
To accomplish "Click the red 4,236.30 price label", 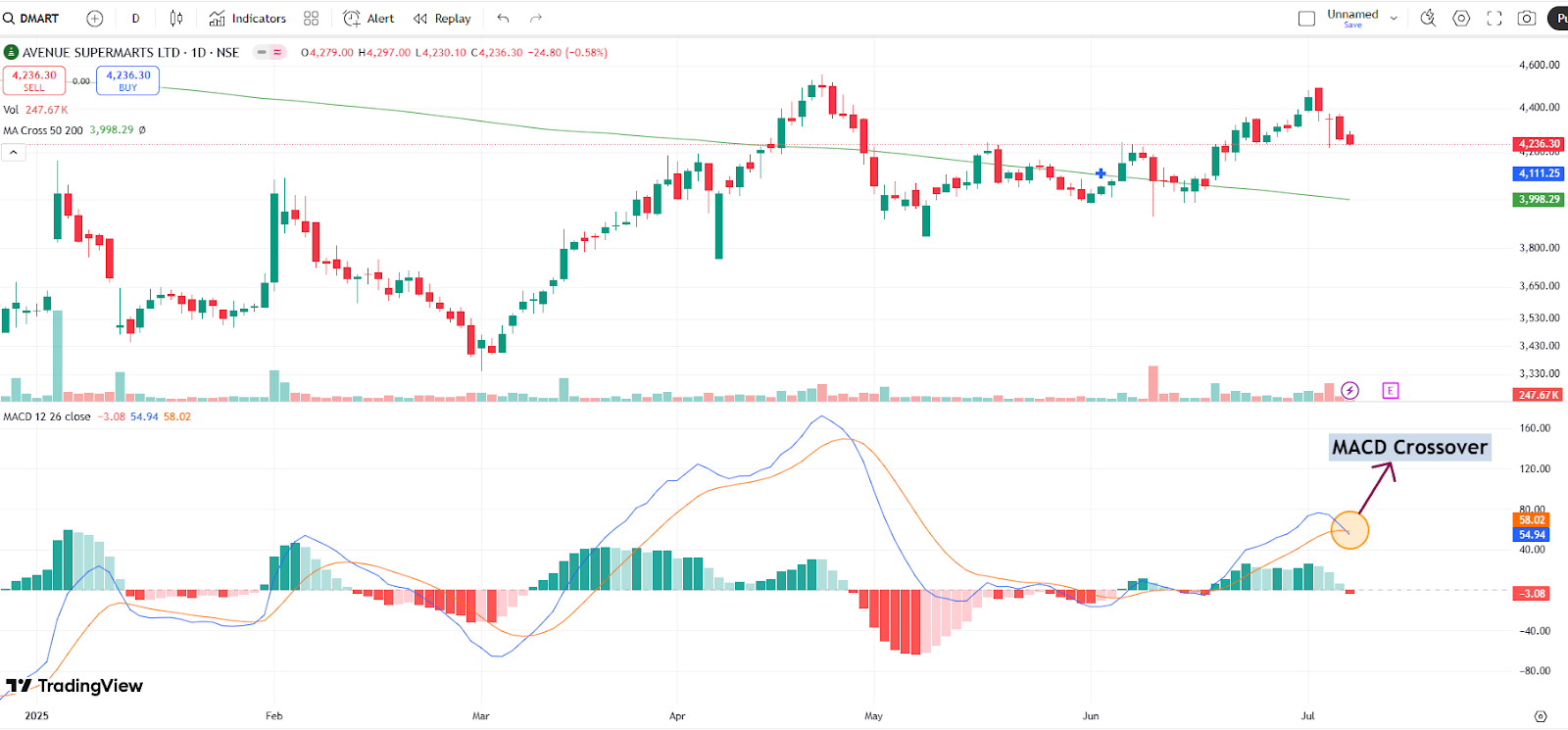I will [x=1539, y=144].
